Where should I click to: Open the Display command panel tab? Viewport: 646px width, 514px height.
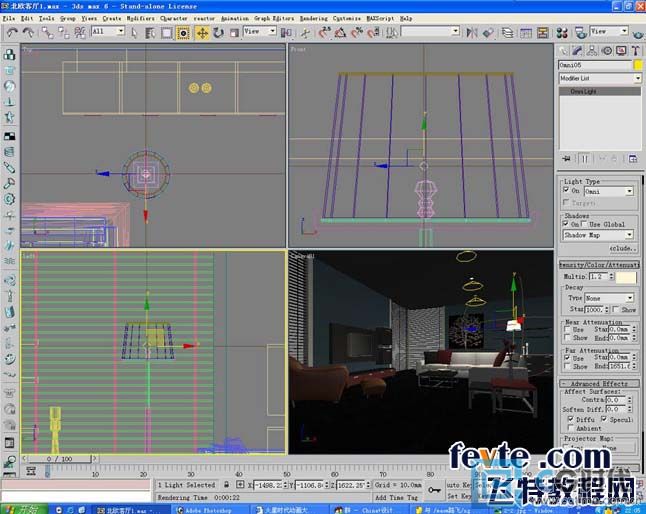(621, 51)
